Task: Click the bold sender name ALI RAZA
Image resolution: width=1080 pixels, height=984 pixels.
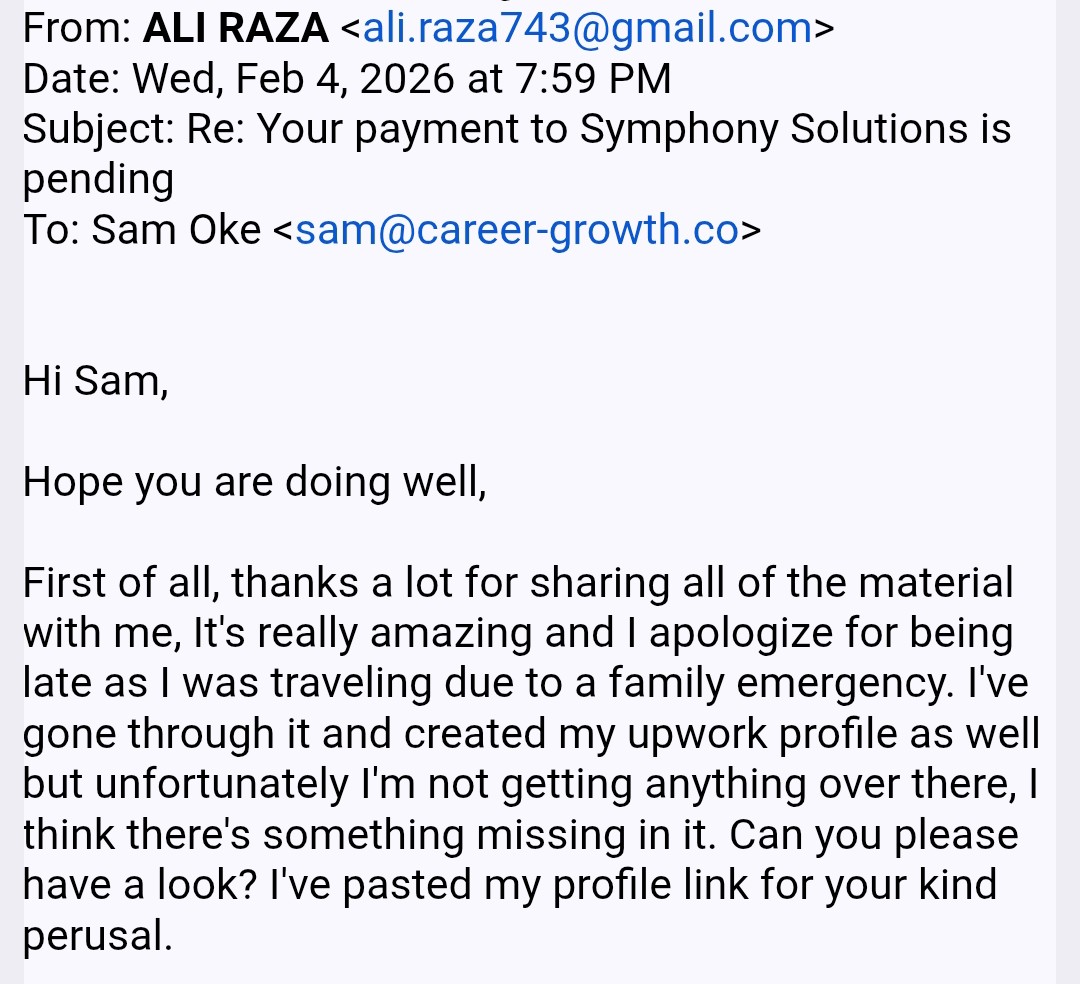Action: [x=235, y=29]
